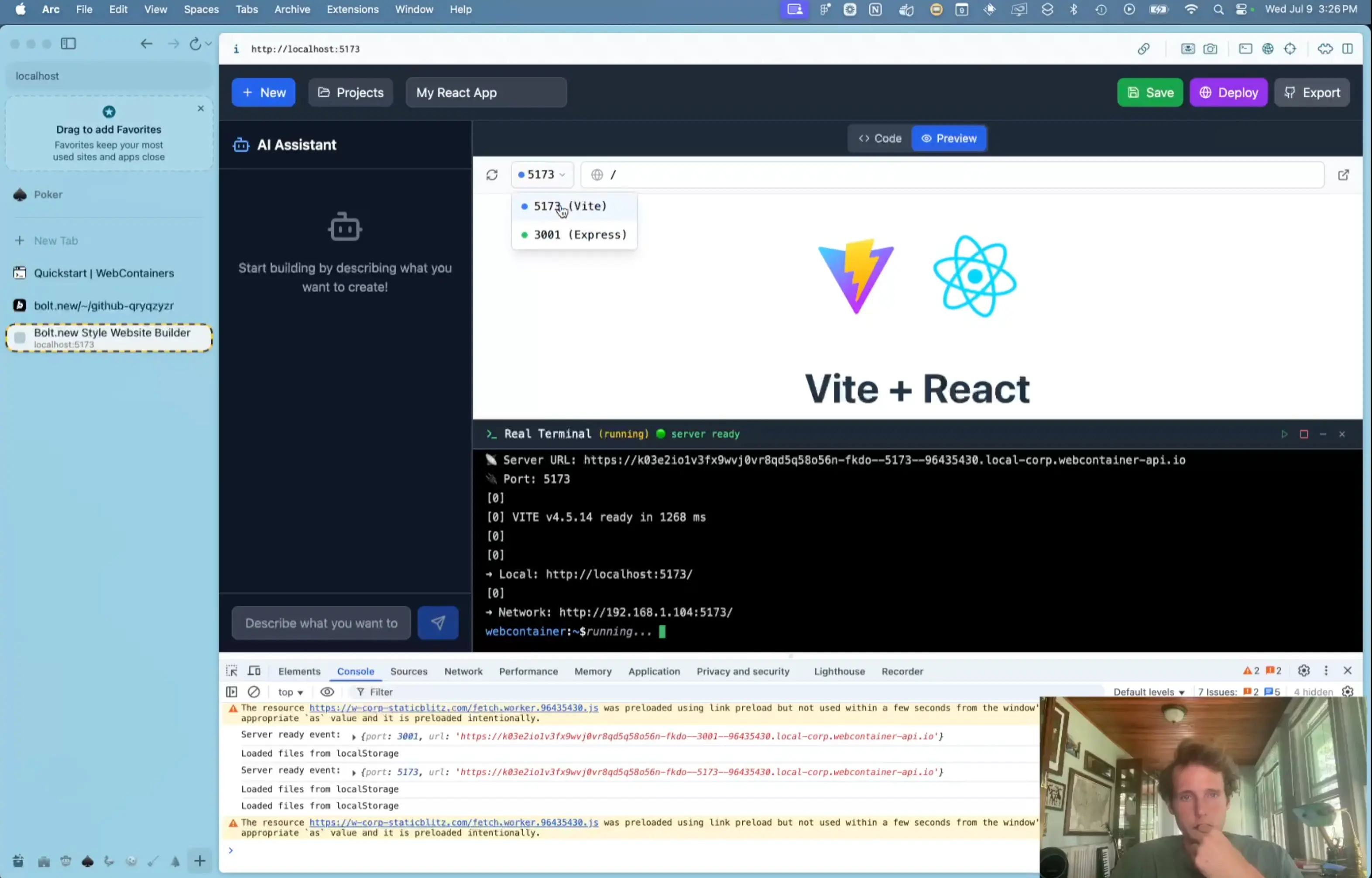The image size is (1372, 878).
Task: Edit the My React App name field
Action: click(486, 93)
